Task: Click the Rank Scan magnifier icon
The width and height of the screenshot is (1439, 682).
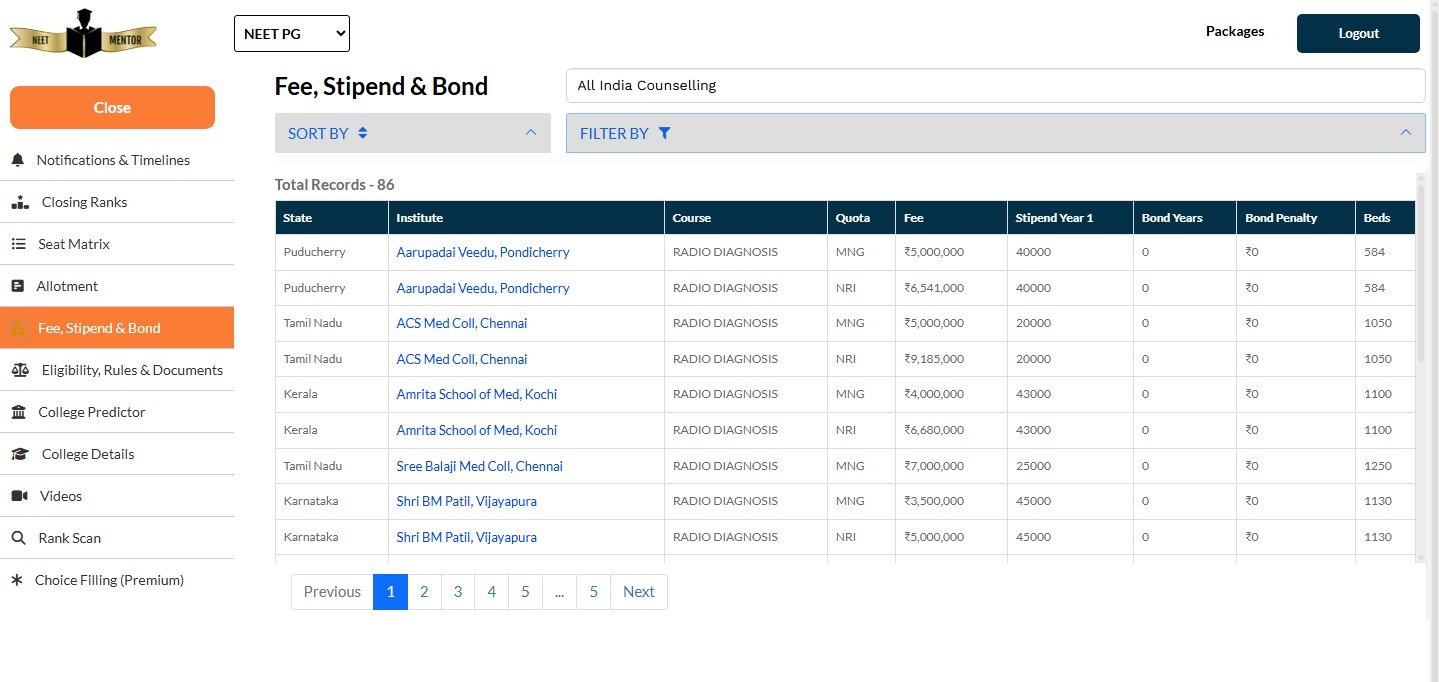Action: [18, 538]
